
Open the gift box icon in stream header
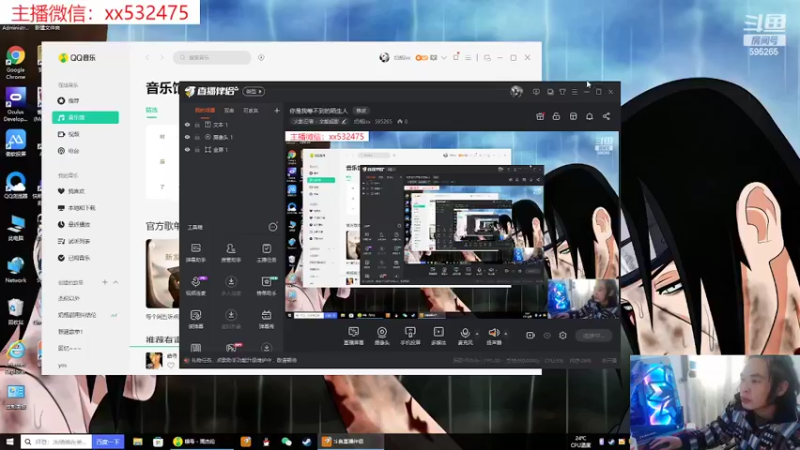pyautogui.click(x=540, y=117)
